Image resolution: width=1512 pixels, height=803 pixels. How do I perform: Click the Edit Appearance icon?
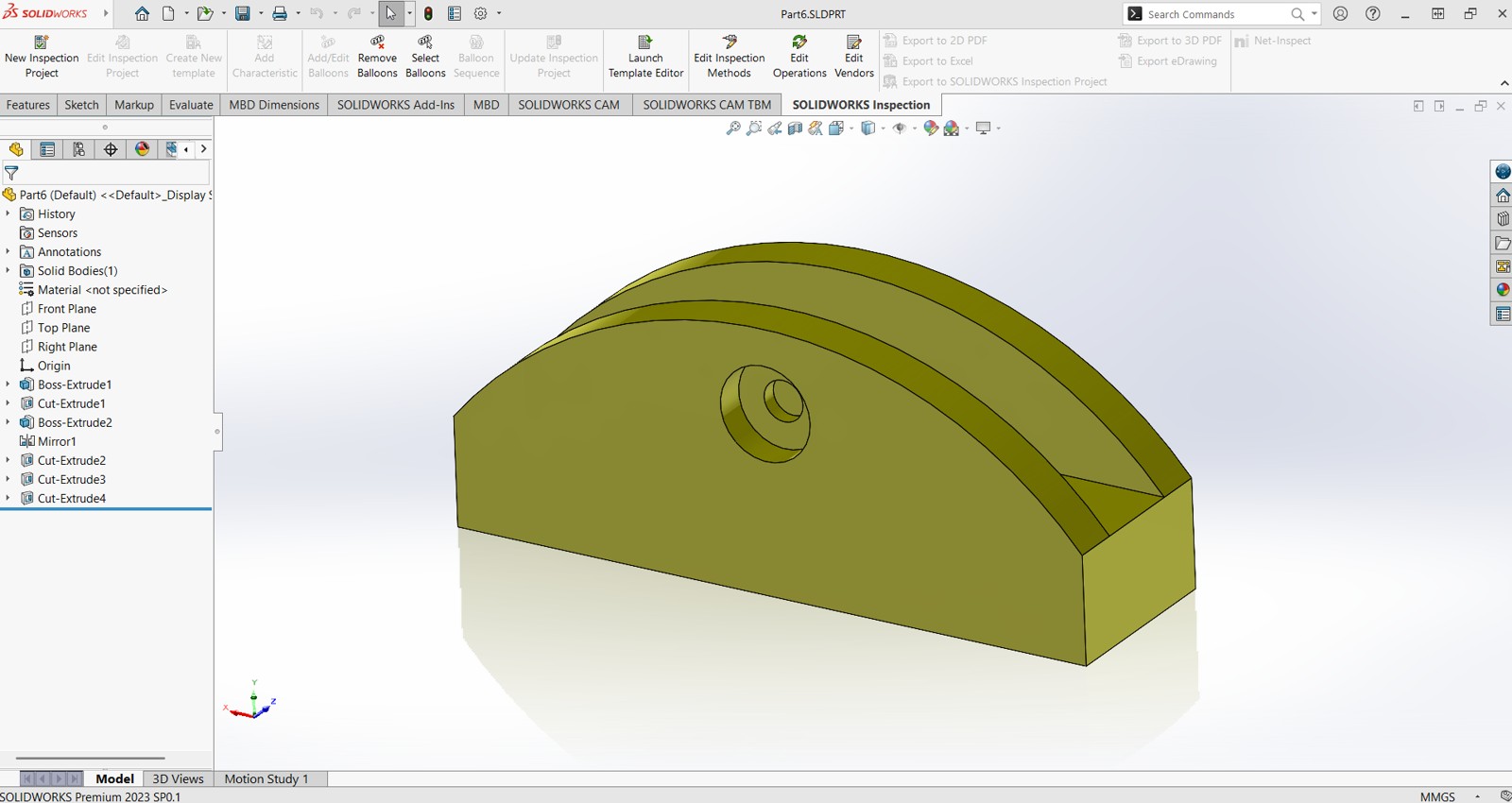point(931,128)
